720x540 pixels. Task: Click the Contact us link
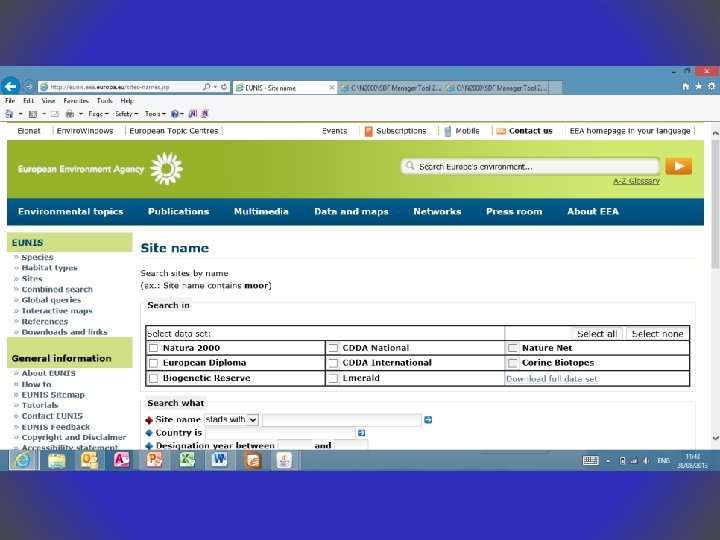point(530,131)
